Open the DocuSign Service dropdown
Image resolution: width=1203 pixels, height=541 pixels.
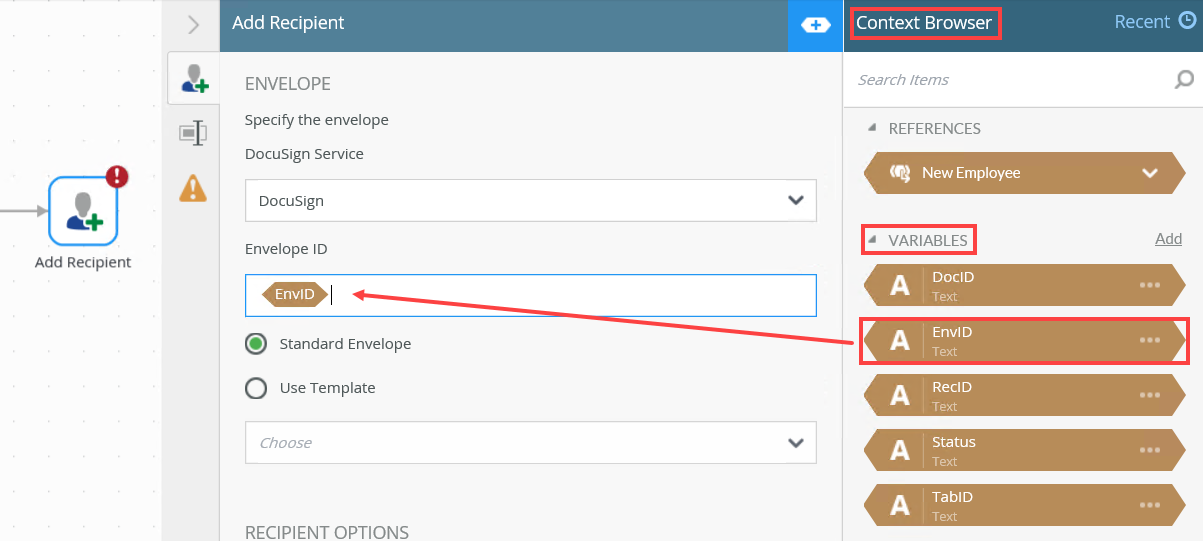[531, 200]
